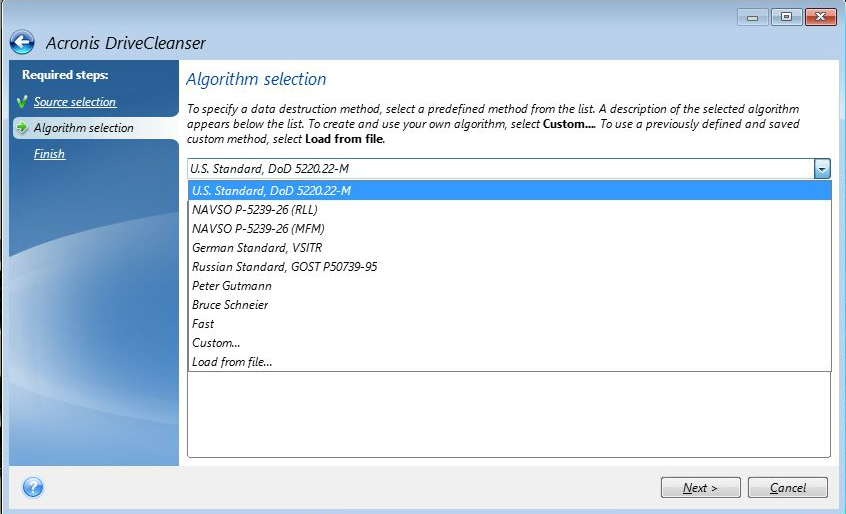Viewport: 846px width, 514px height.
Task: Go to Source selection step link
Action: coord(74,101)
